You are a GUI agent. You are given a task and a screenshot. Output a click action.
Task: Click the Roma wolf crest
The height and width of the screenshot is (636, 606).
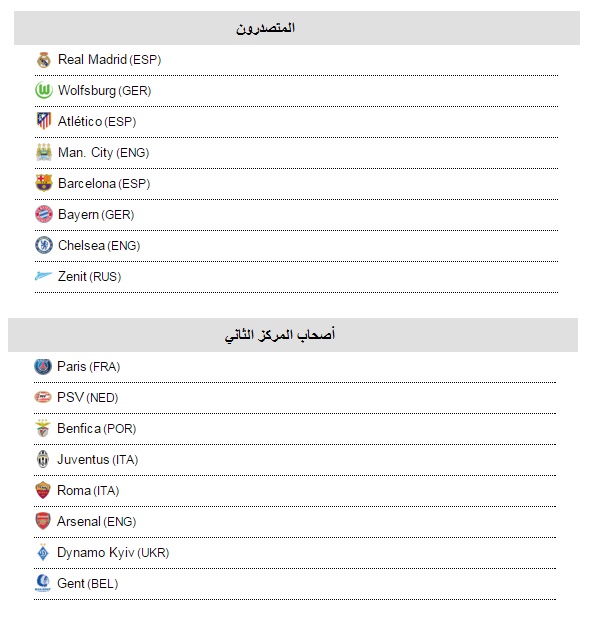point(43,490)
